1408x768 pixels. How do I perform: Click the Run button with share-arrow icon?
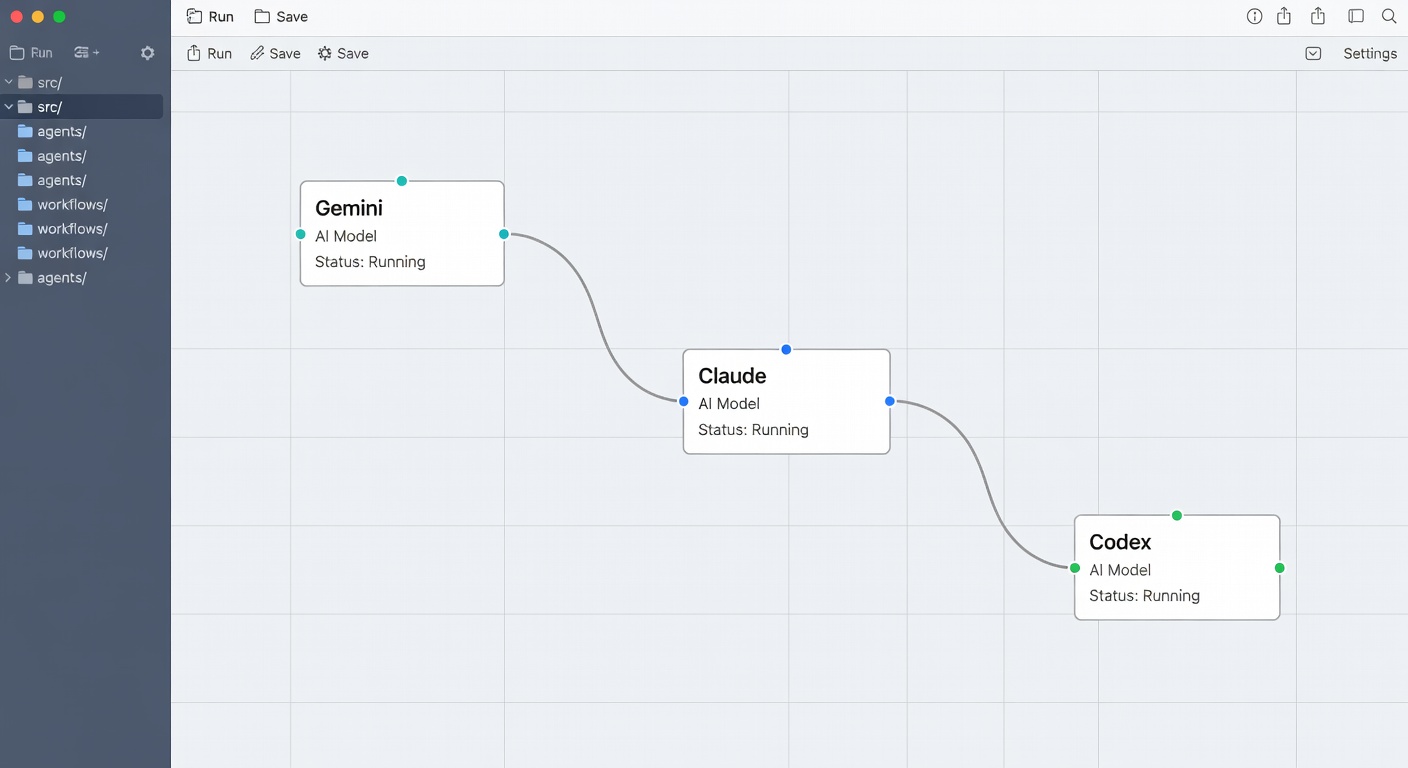point(209,54)
